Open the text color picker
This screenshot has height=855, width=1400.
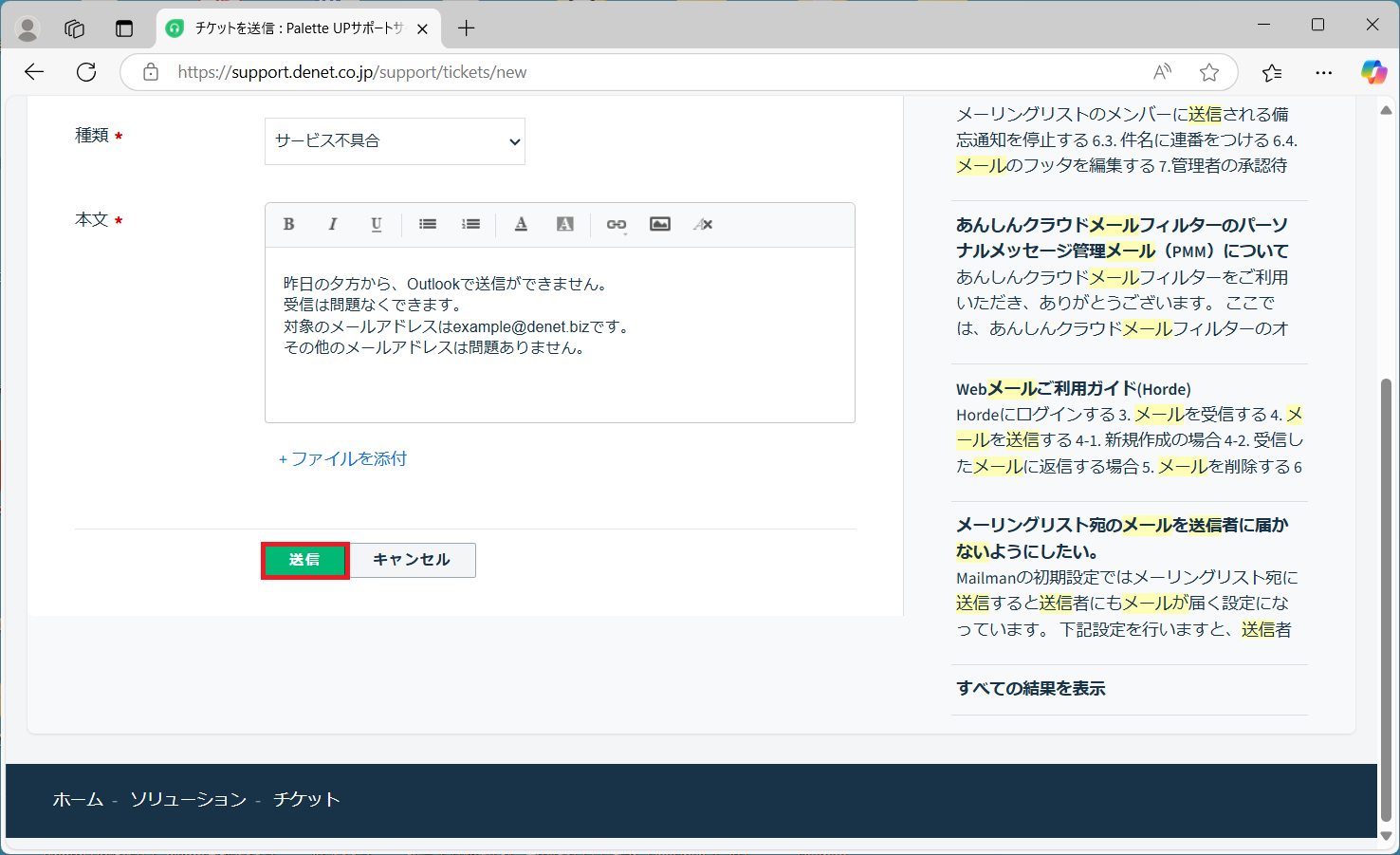point(521,224)
